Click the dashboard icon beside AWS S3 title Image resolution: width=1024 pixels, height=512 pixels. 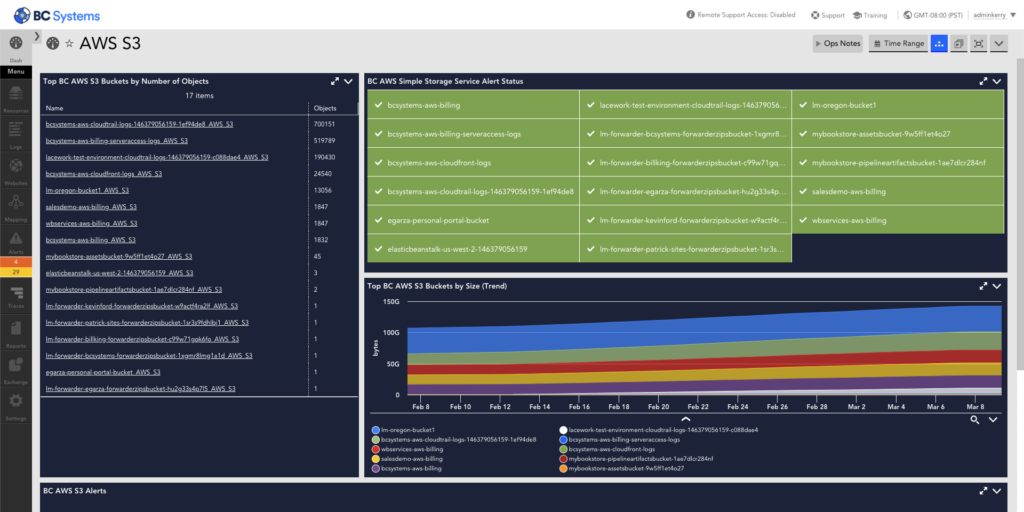coord(53,44)
